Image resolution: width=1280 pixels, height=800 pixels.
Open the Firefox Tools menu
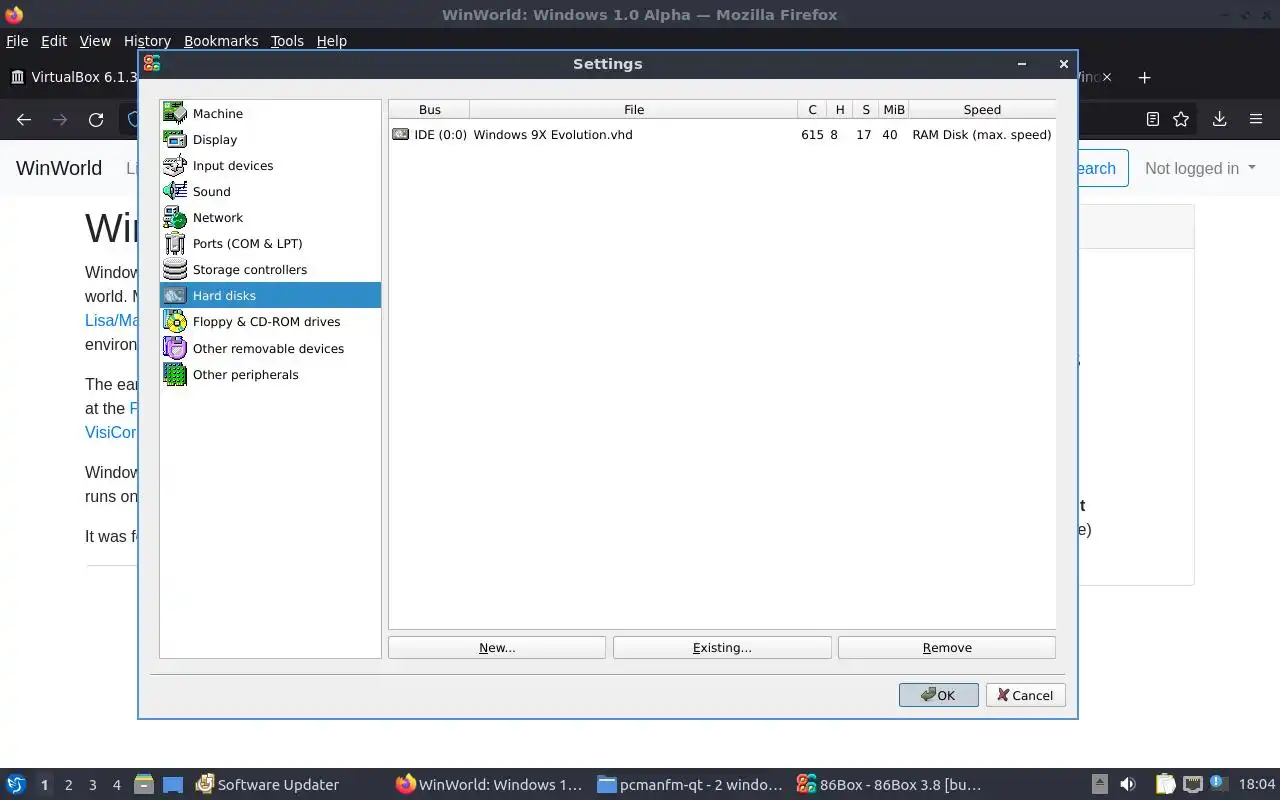coord(287,41)
